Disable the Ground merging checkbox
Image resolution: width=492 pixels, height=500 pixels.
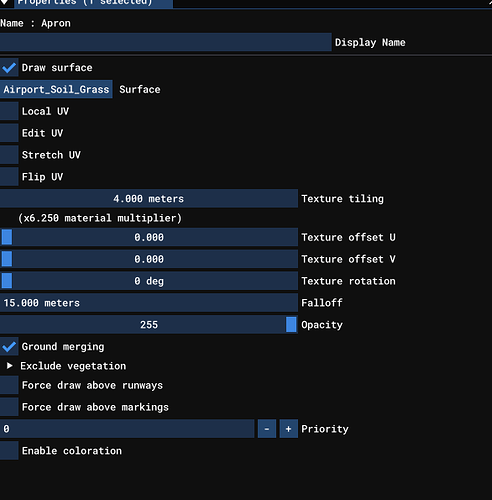pos(9,347)
